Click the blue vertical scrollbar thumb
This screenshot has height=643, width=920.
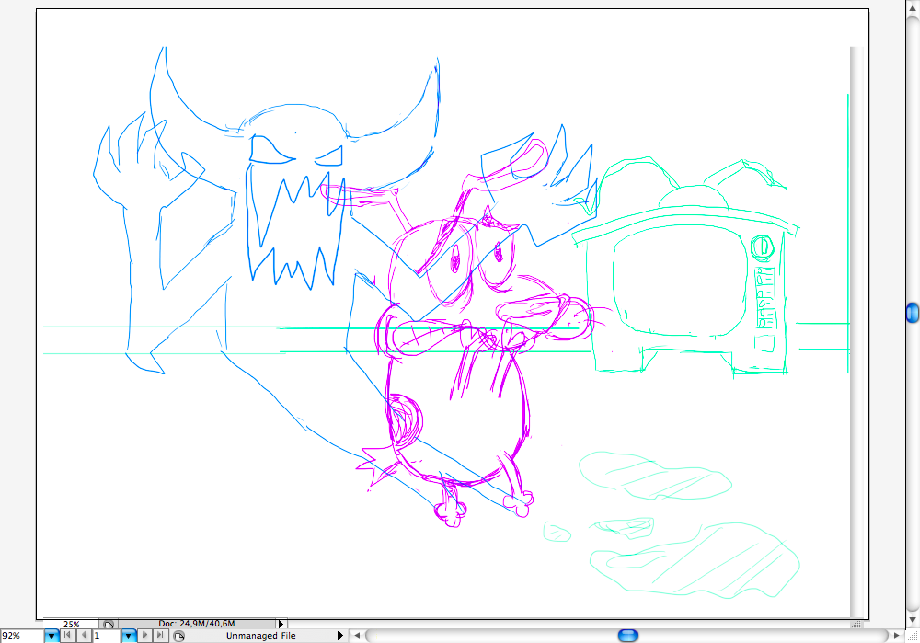(912, 313)
